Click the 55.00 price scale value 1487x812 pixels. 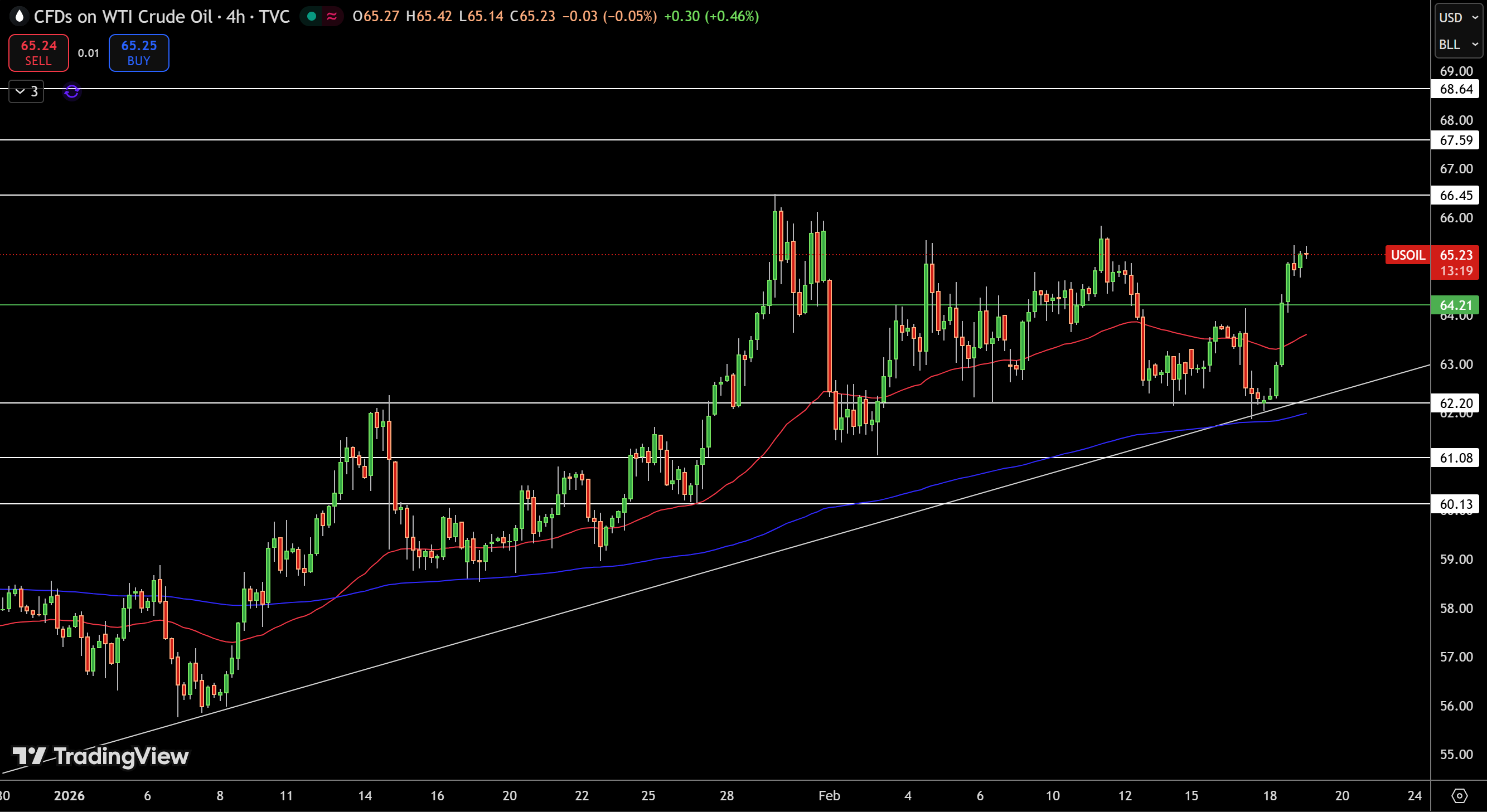(x=1456, y=753)
